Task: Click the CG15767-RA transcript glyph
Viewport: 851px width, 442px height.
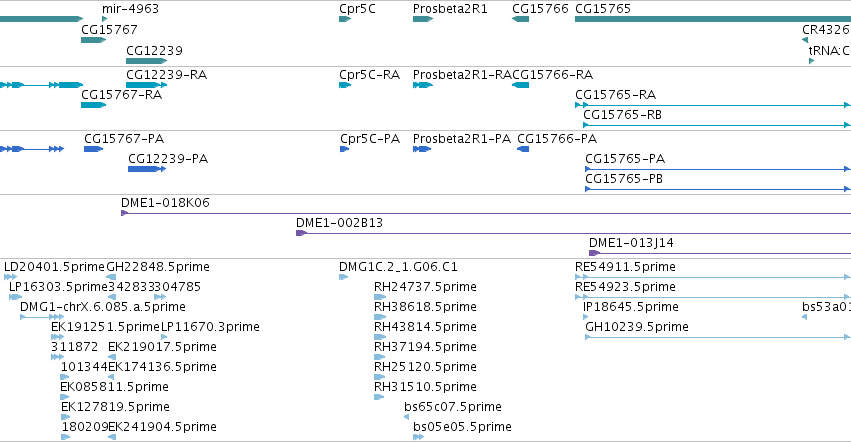Action: click(93, 105)
